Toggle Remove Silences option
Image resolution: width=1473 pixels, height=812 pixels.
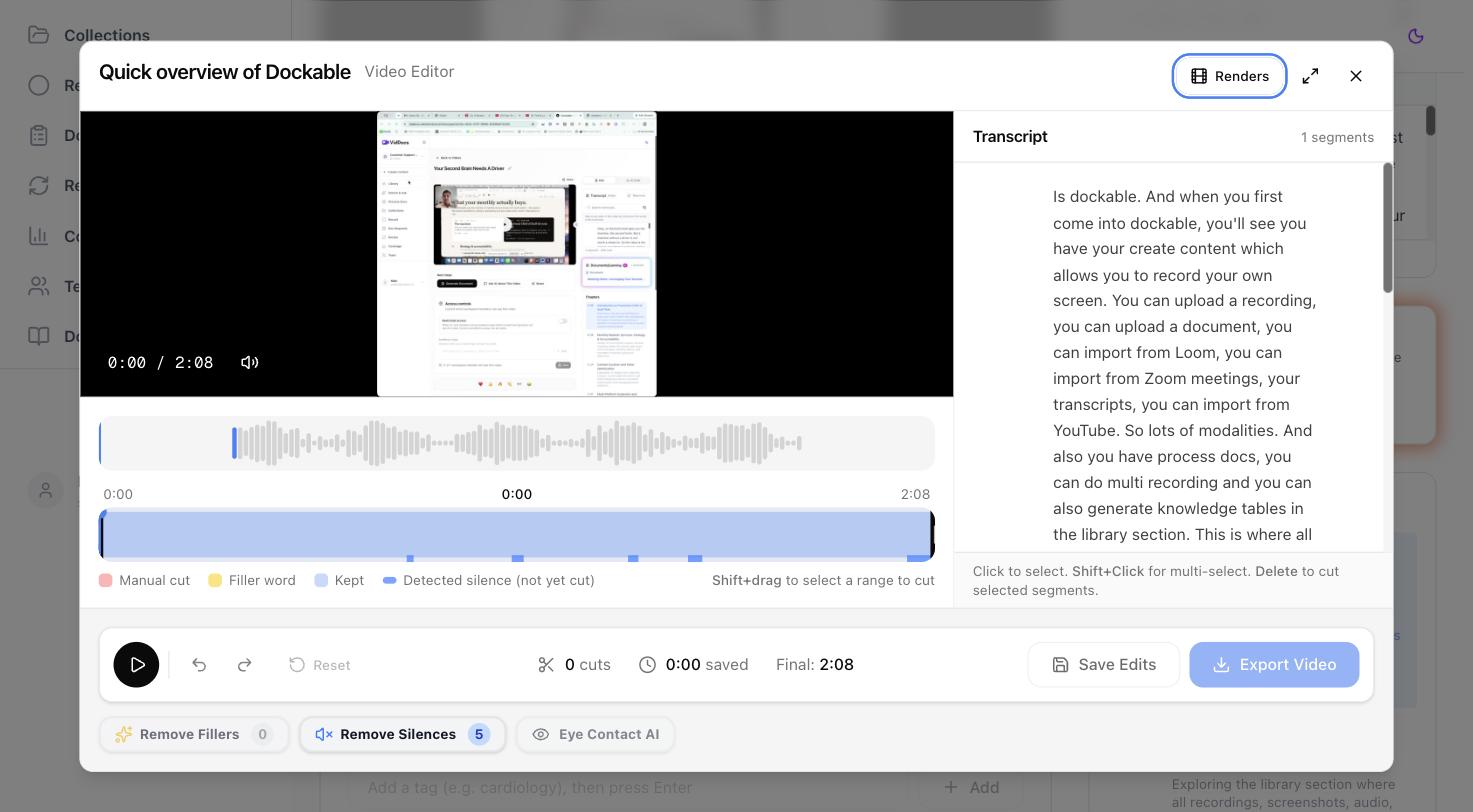(x=403, y=734)
